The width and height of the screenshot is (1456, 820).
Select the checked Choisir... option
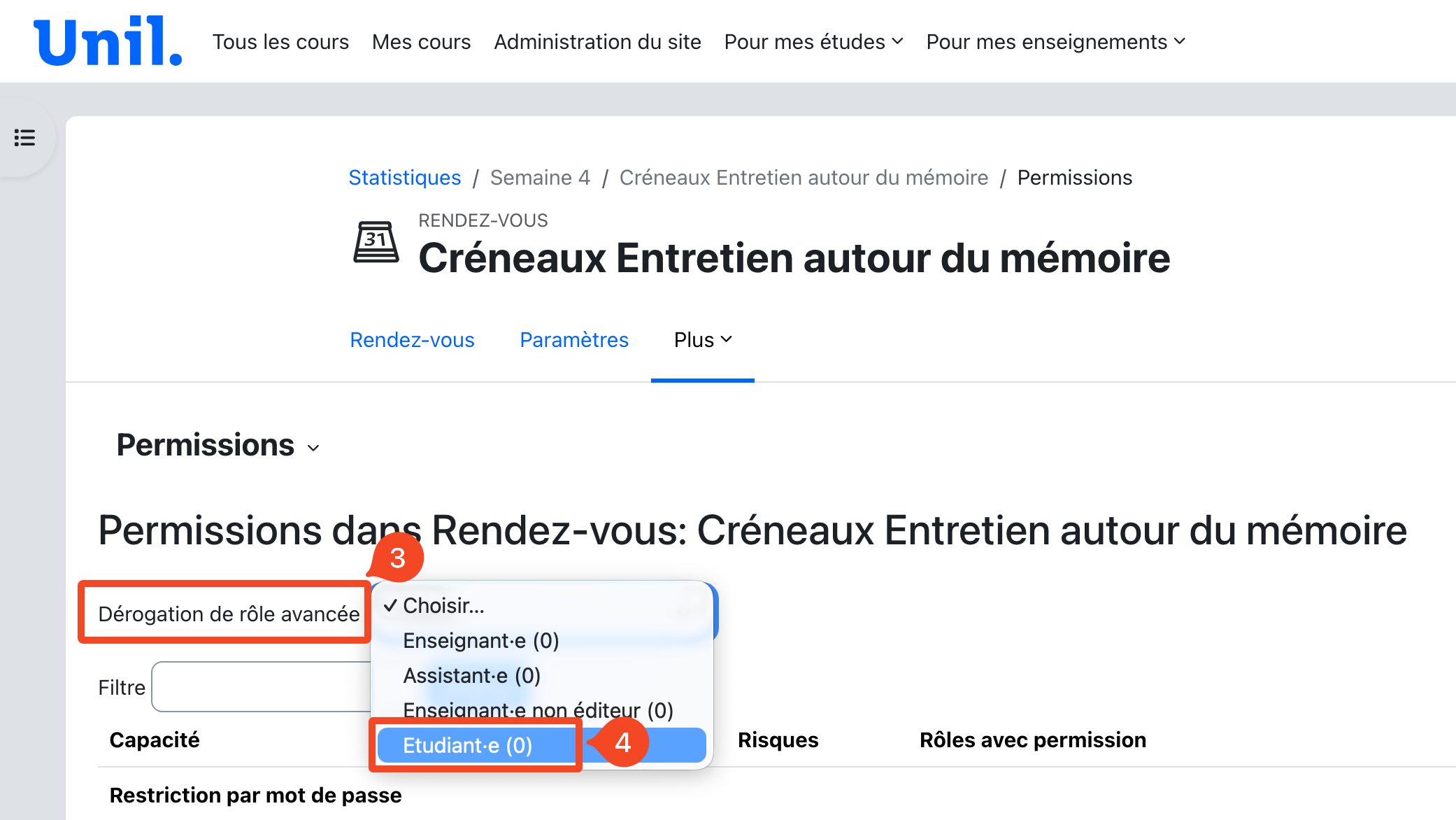pyautogui.click(x=443, y=606)
